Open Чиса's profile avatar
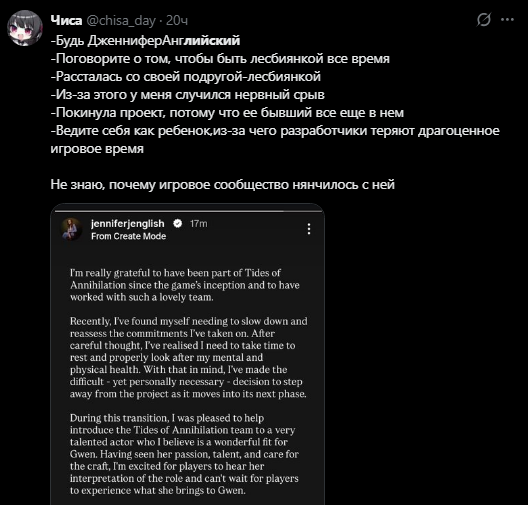The width and height of the screenshot is (528, 505). 25,28
